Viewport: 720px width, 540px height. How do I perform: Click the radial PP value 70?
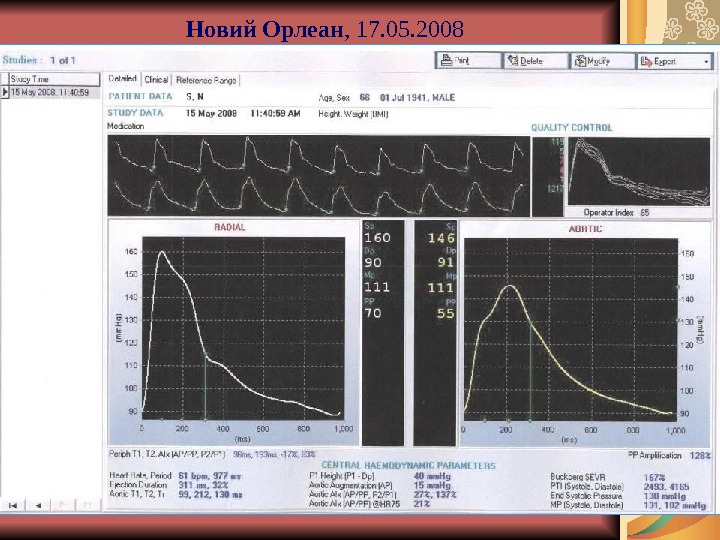[x=373, y=313]
